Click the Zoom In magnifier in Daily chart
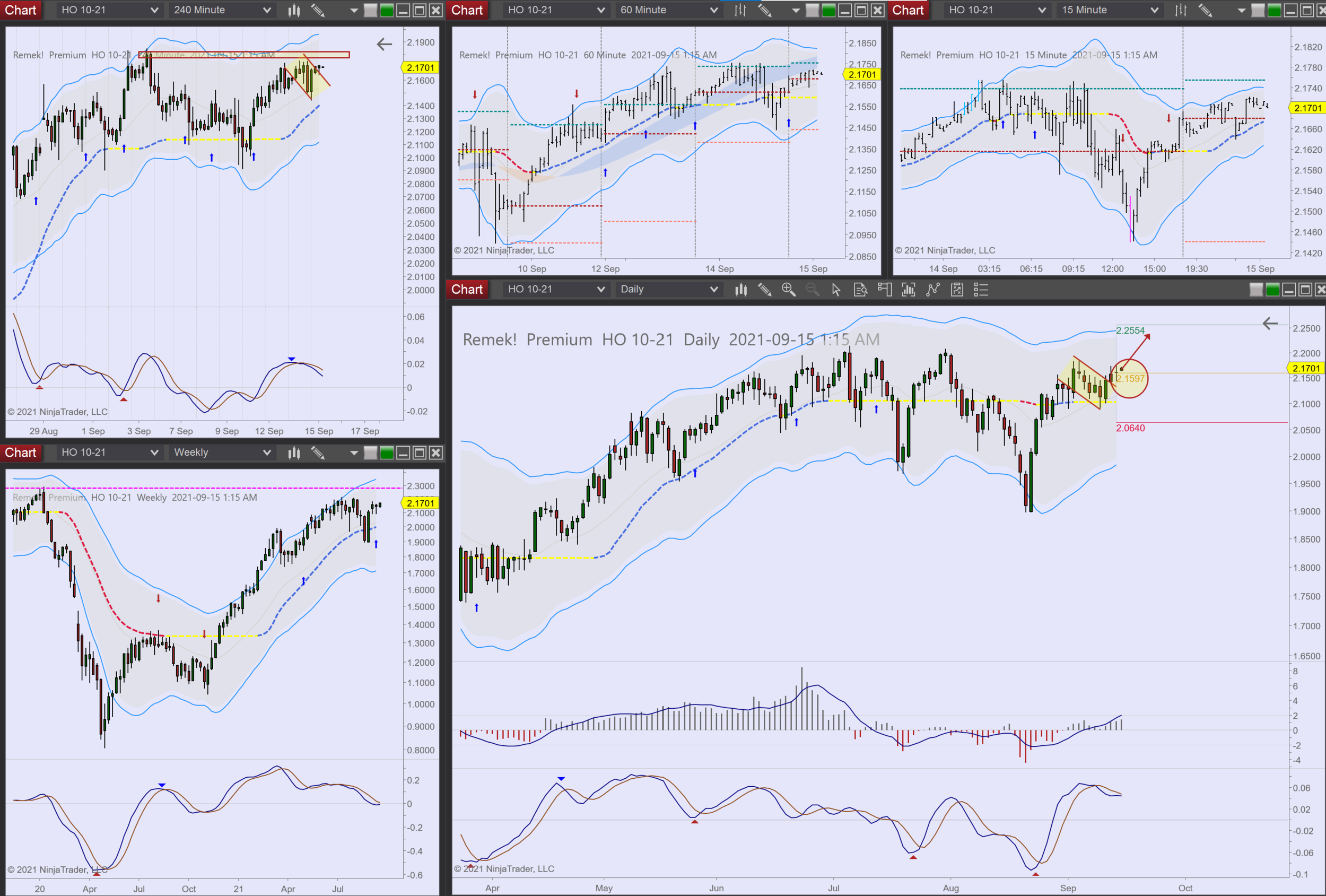This screenshot has height=896, width=1326. tap(789, 290)
